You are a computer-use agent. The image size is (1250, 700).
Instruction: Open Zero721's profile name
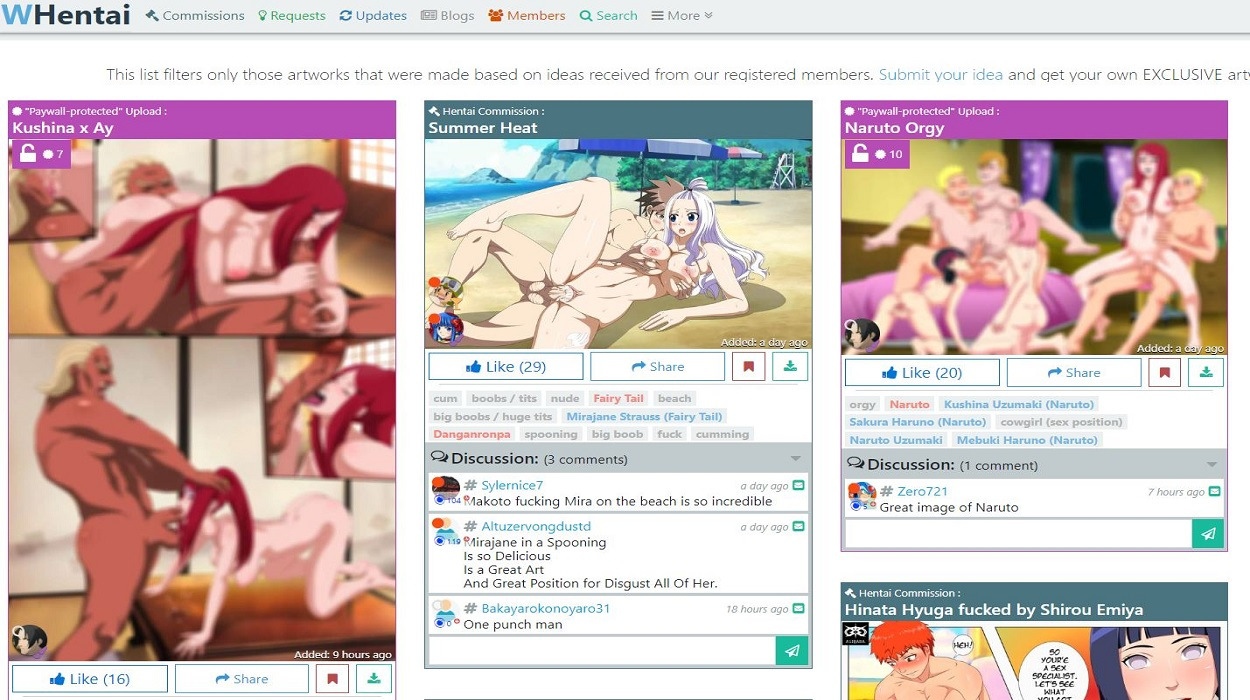[x=922, y=492]
